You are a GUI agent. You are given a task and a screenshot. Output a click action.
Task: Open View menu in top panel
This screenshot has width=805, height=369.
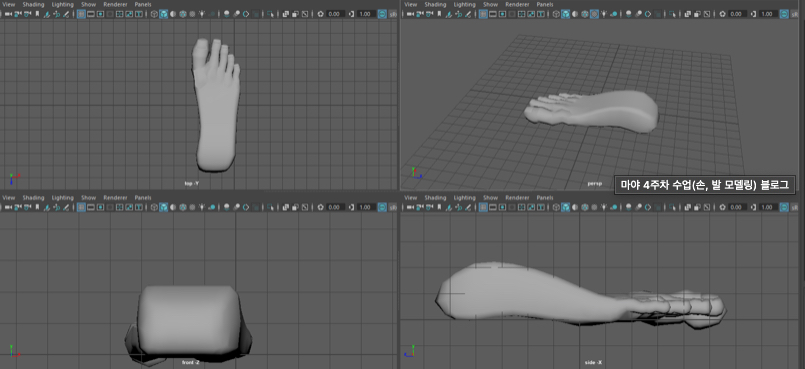9,4
